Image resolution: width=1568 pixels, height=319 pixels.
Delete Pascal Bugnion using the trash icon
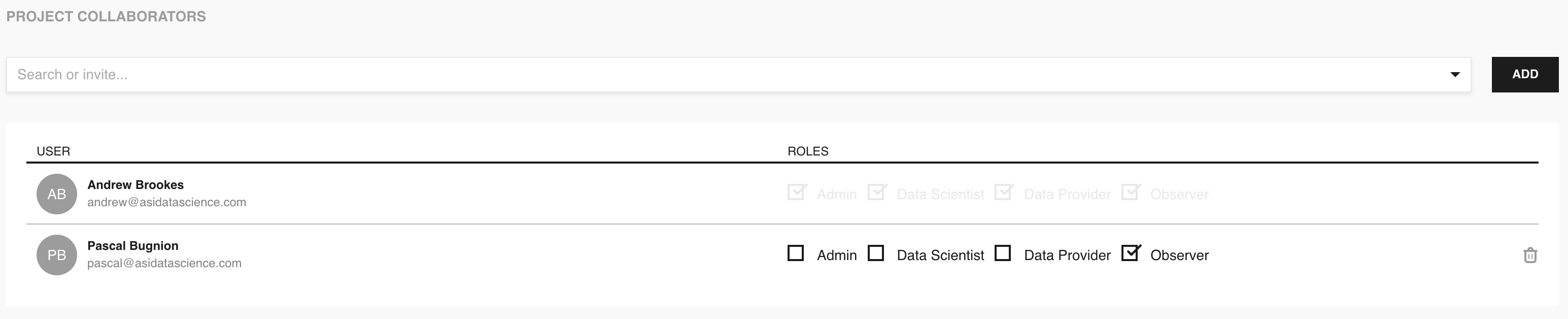tap(1529, 255)
